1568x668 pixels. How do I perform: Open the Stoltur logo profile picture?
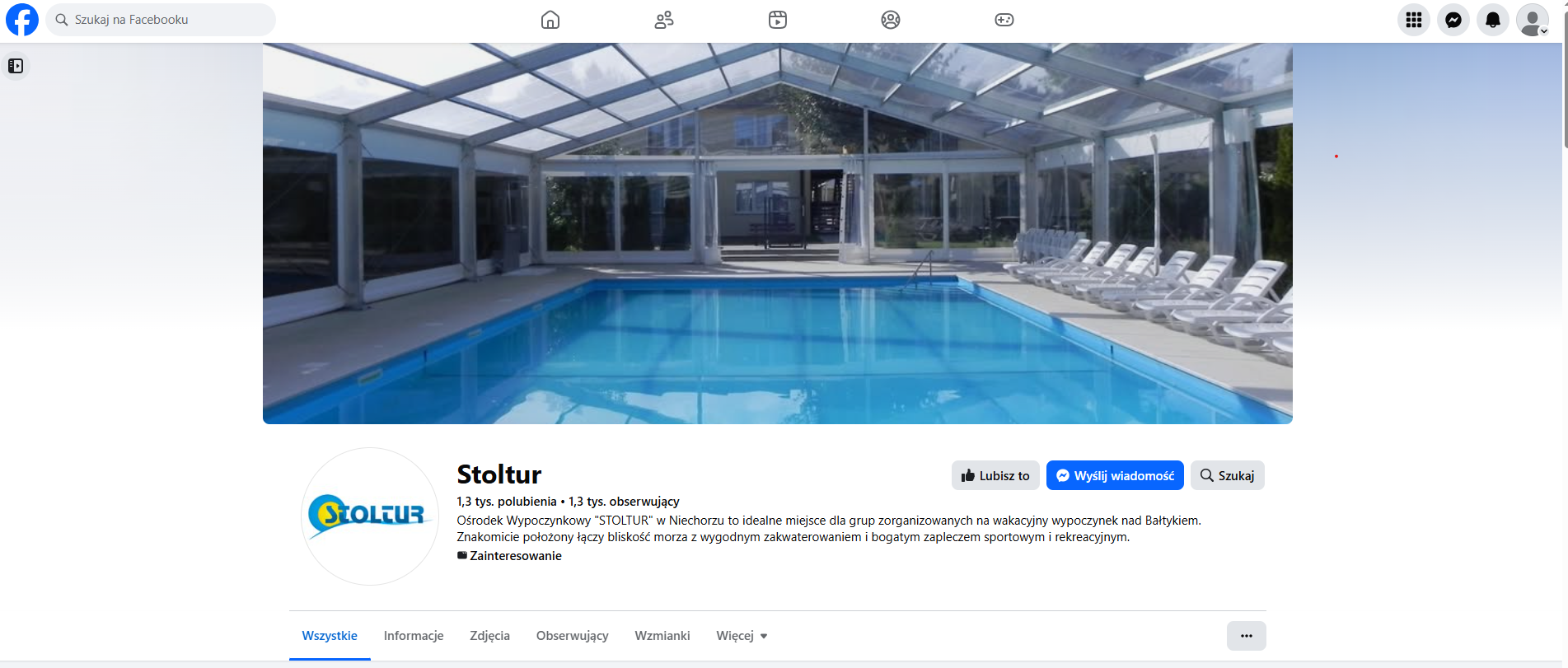pos(370,516)
